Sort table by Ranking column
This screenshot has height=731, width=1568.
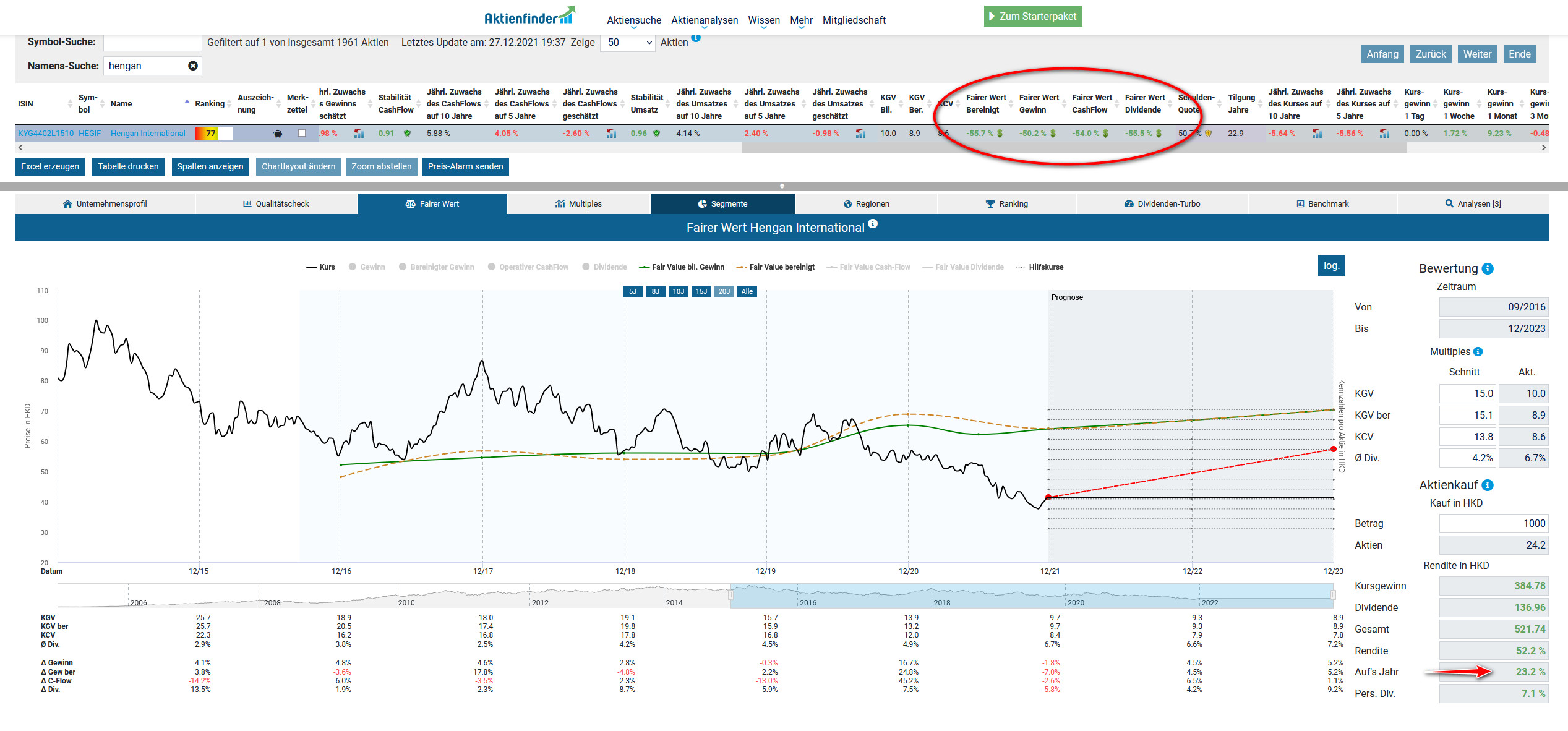coord(213,104)
